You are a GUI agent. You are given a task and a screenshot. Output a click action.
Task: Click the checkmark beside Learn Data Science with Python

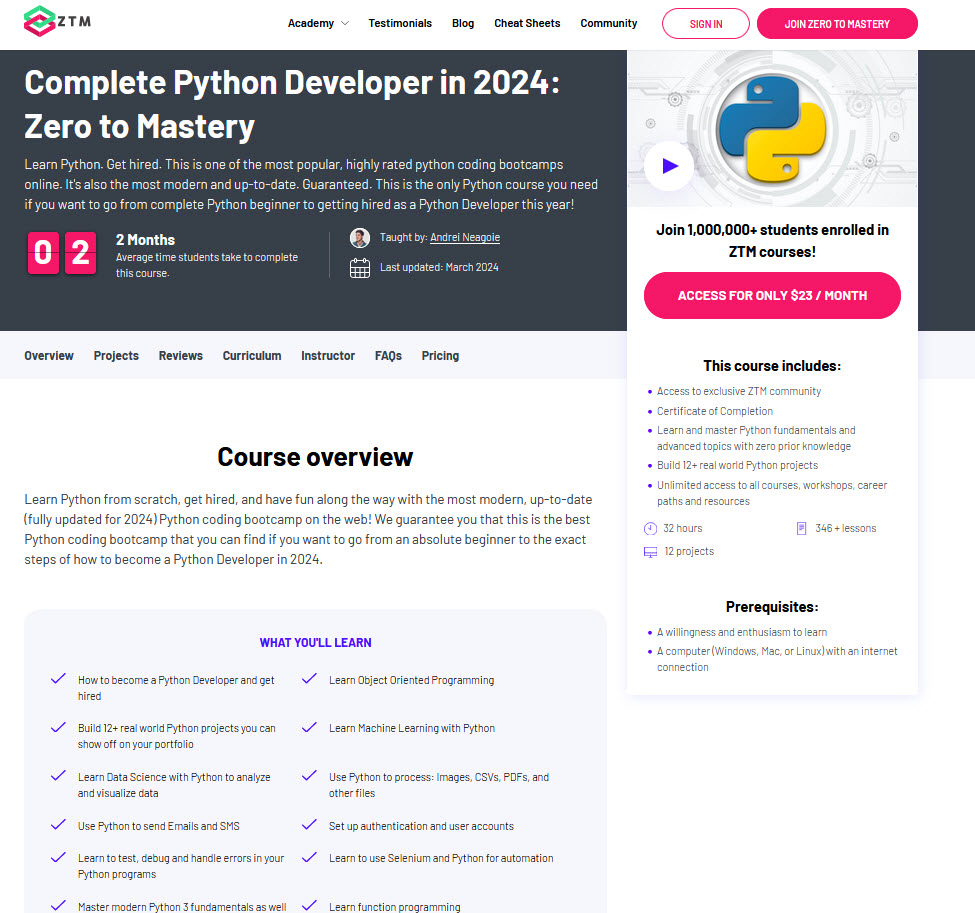tap(58, 776)
